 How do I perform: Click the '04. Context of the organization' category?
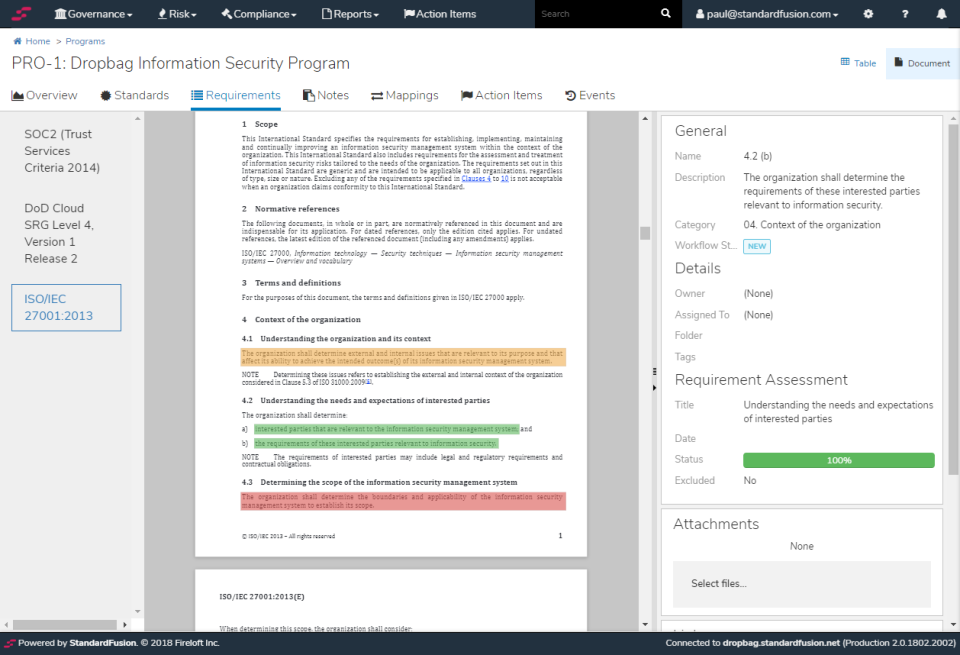click(x=812, y=225)
